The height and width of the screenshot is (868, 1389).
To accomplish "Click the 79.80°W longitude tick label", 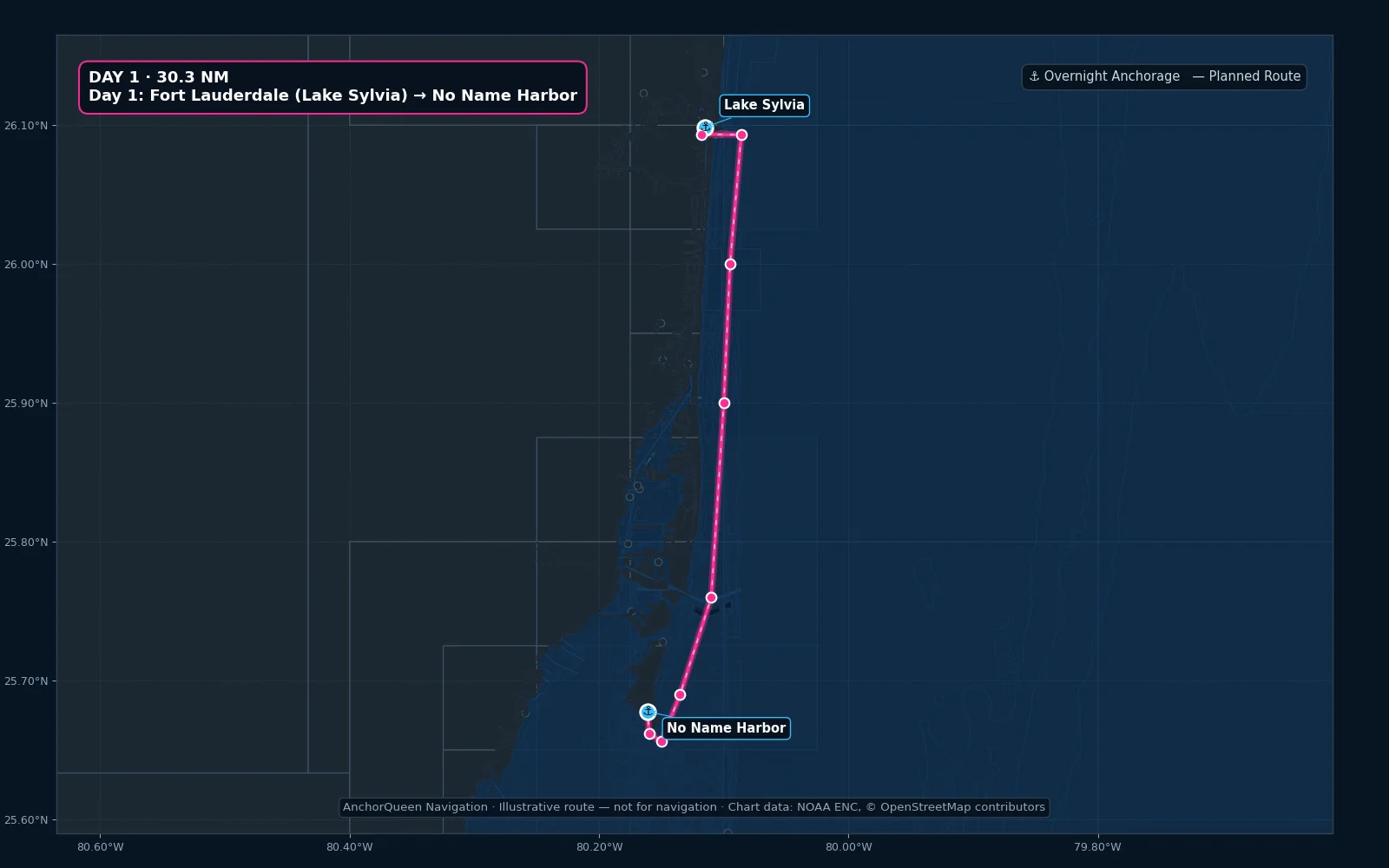I will (1097, 847).
